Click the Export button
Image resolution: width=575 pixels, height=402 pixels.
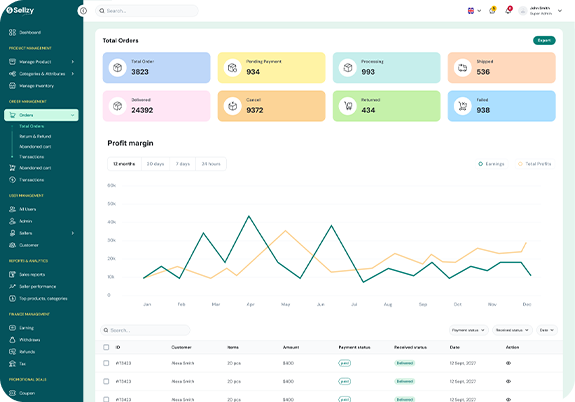pos(544,40)
